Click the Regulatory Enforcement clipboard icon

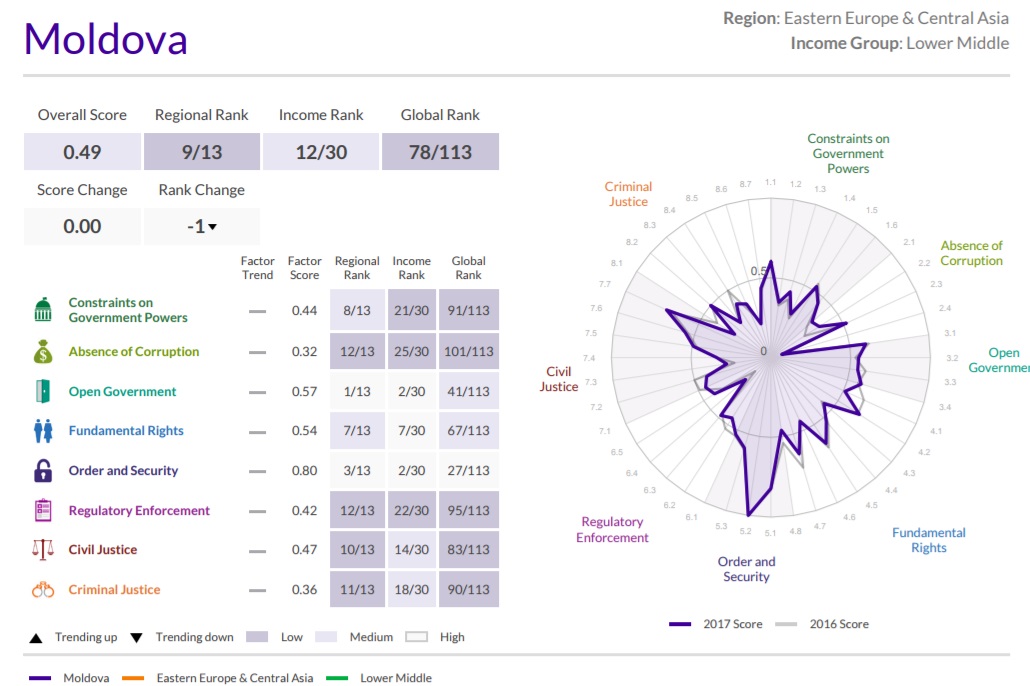[x=42, y=510]
